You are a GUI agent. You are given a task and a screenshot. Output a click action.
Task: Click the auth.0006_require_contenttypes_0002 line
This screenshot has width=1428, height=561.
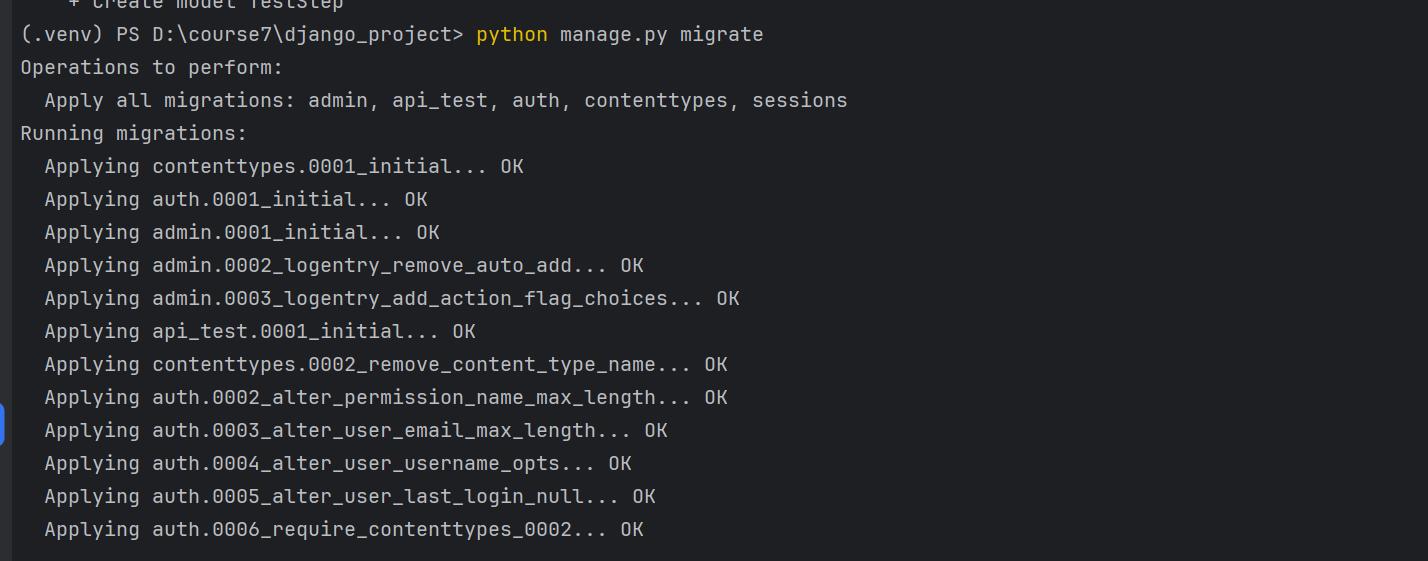click(x=343, y=530)
